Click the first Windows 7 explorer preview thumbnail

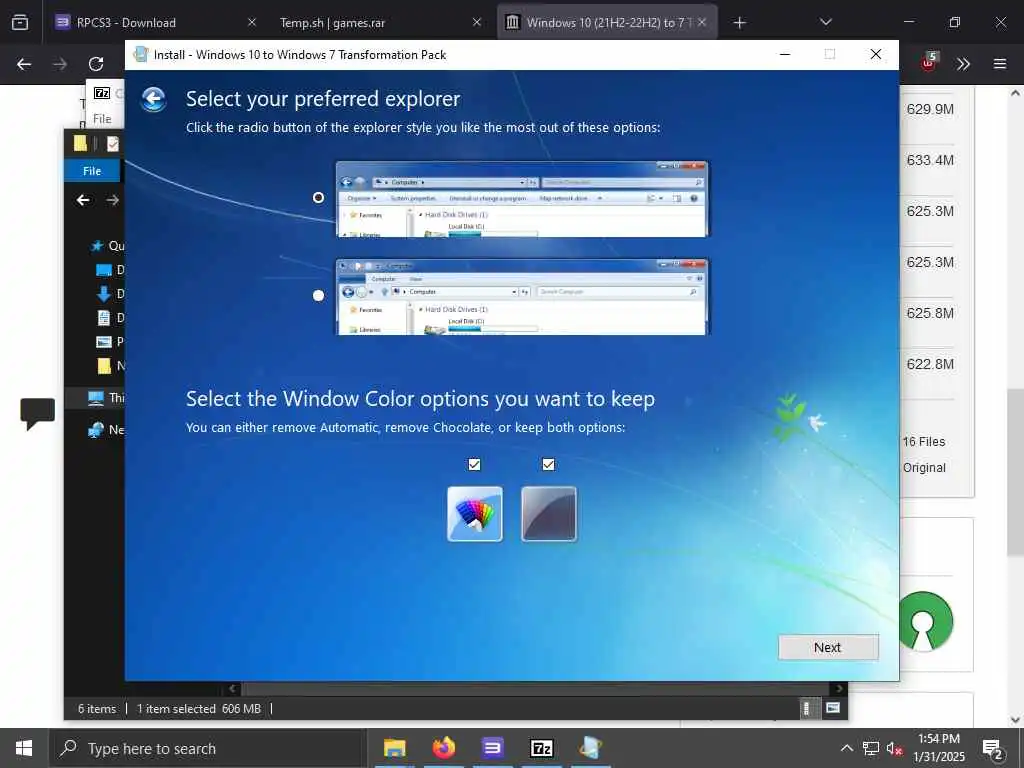(x=521, y=199)
